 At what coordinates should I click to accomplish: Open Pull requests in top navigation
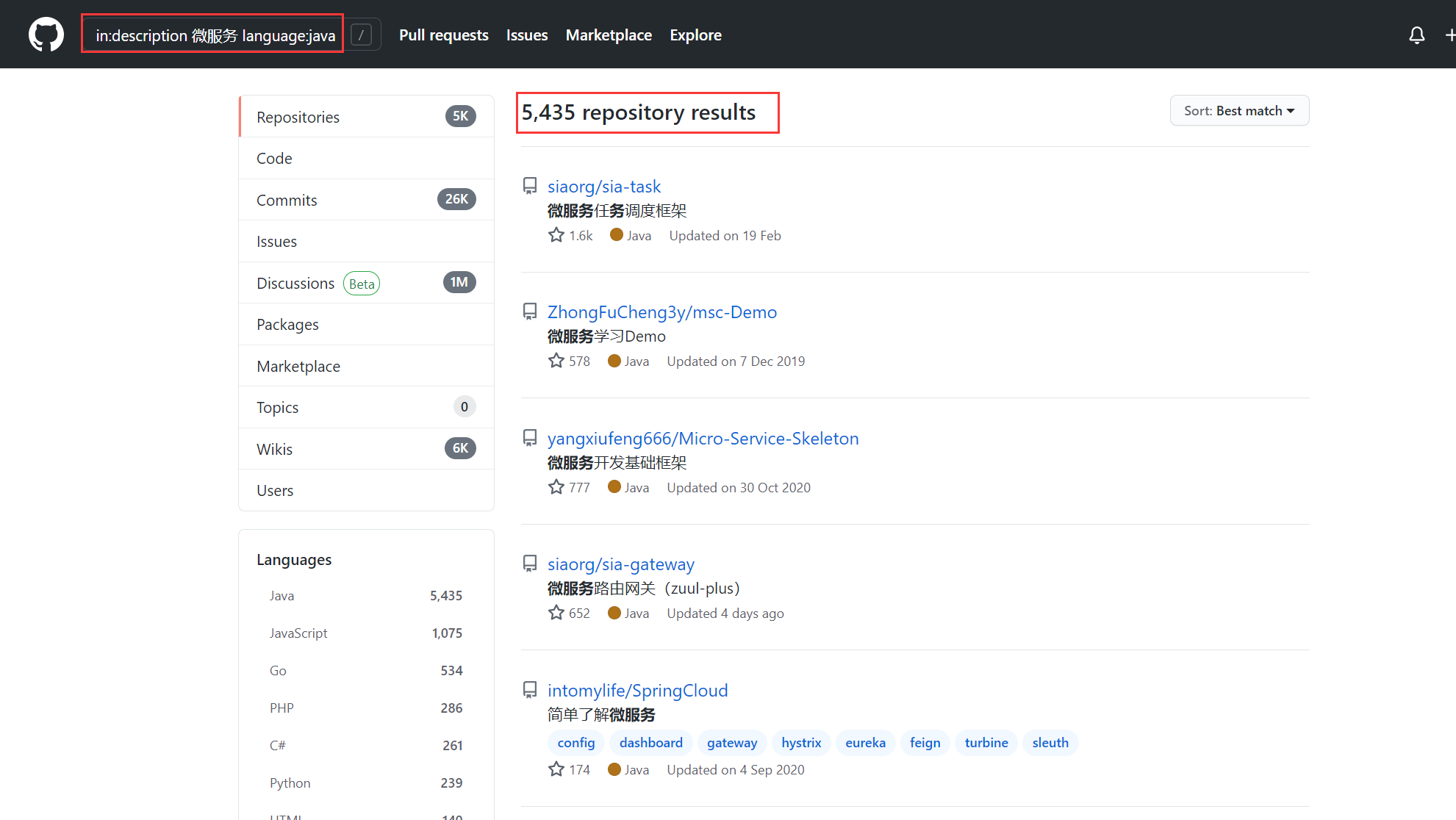tap(443, 35)
